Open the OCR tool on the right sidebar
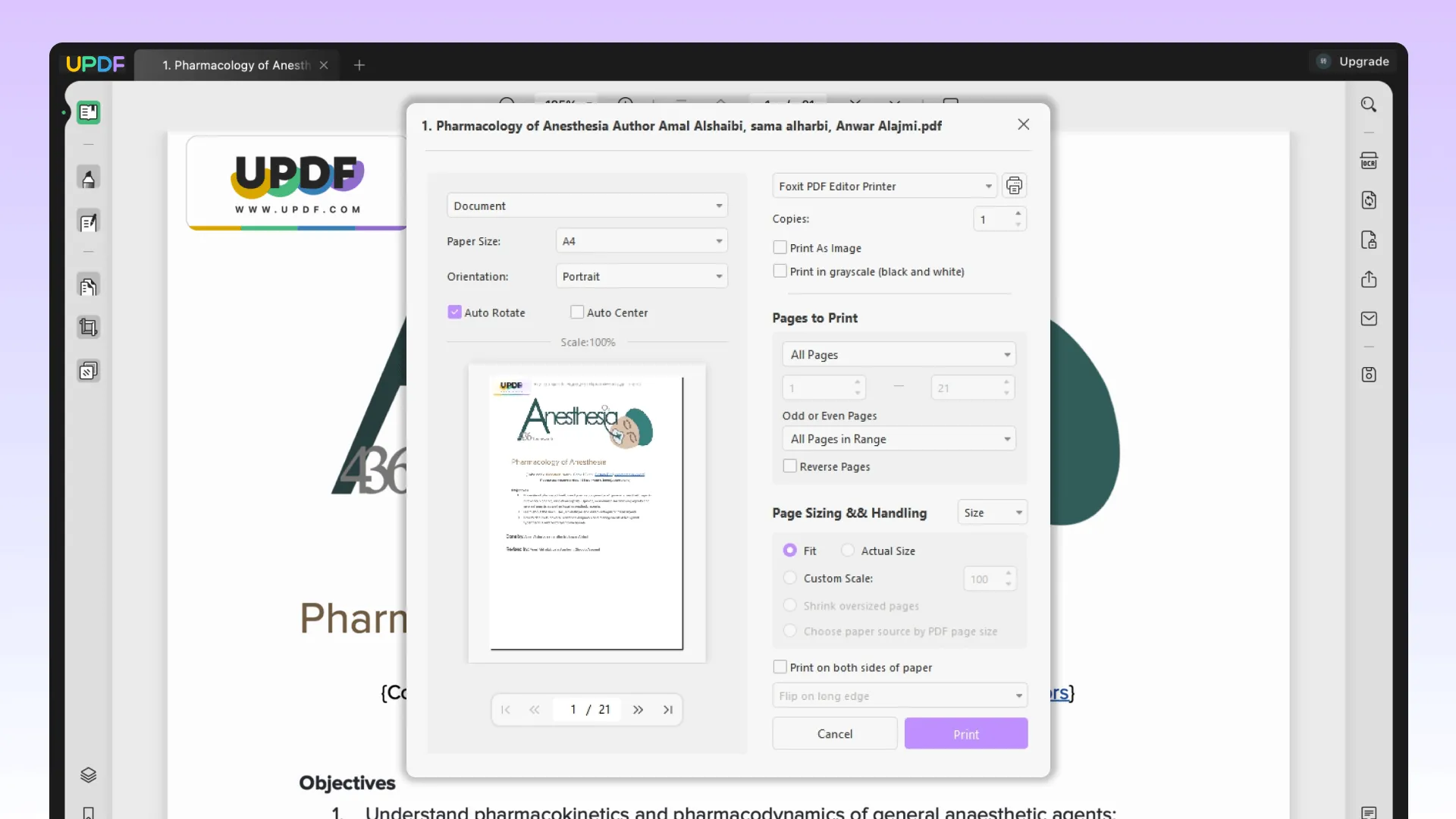 tap(1370, 160)
